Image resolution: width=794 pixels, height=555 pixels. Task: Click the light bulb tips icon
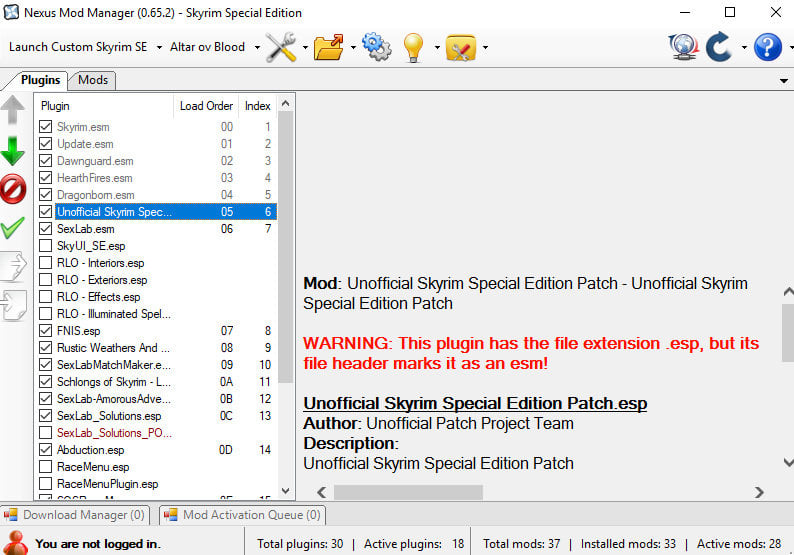[x=413, y=48]
